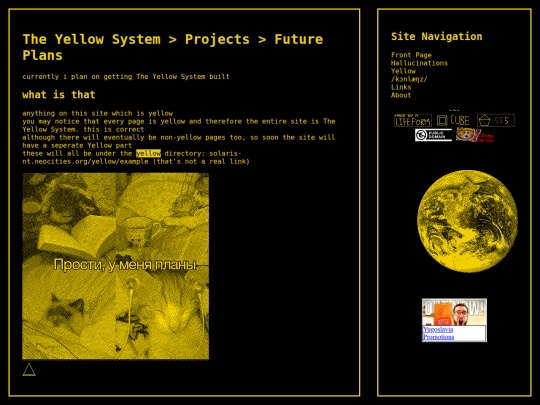This screenshot has height=405, width=540.
Task: Click the 'nt.neocities.org/yellow/example' URL text
Action: (x=85, y=162)
